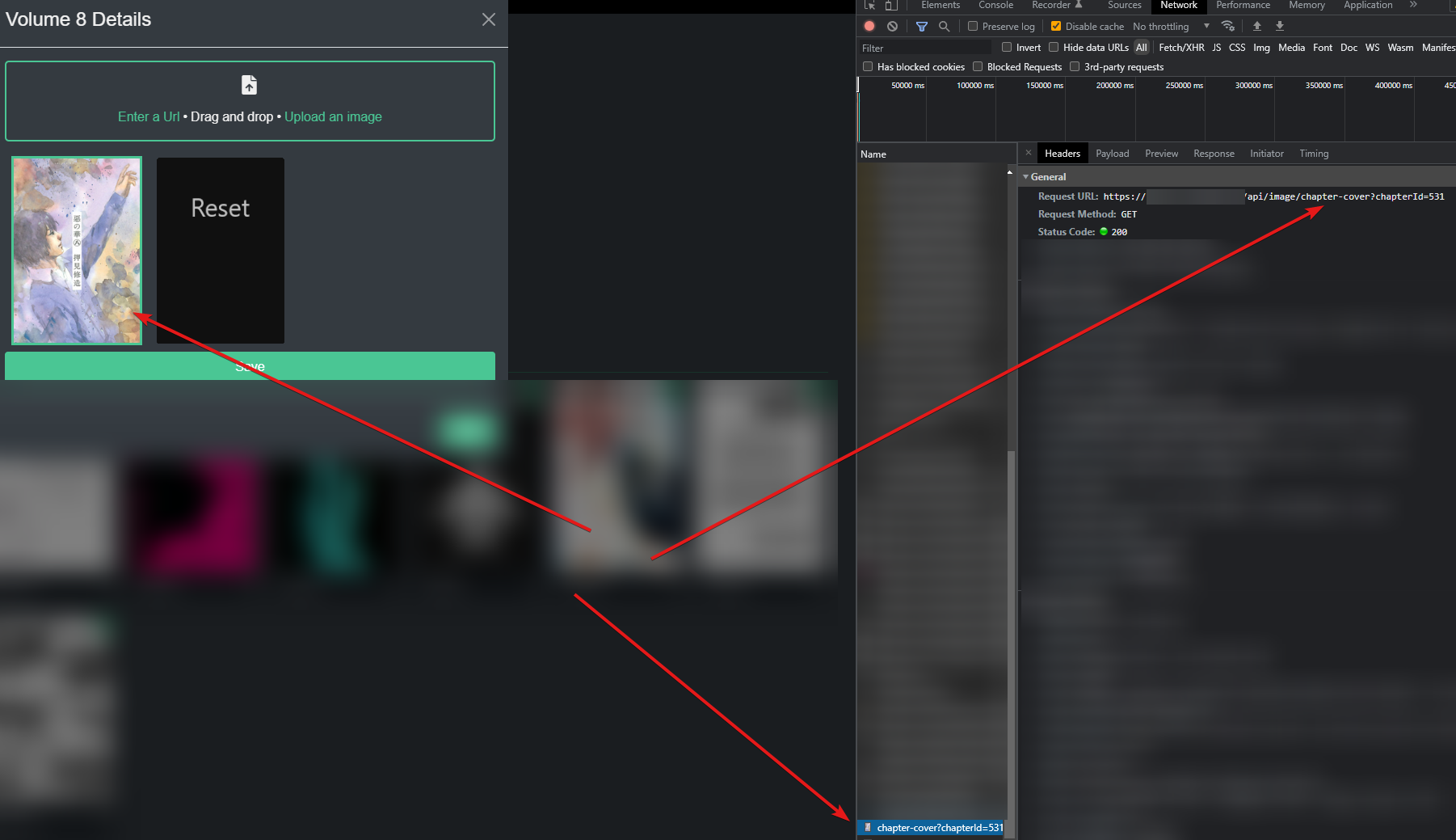The image size is (1456, 840).
Task: Check the Has blocked cookies checkbox
Action: coord(868,66)
